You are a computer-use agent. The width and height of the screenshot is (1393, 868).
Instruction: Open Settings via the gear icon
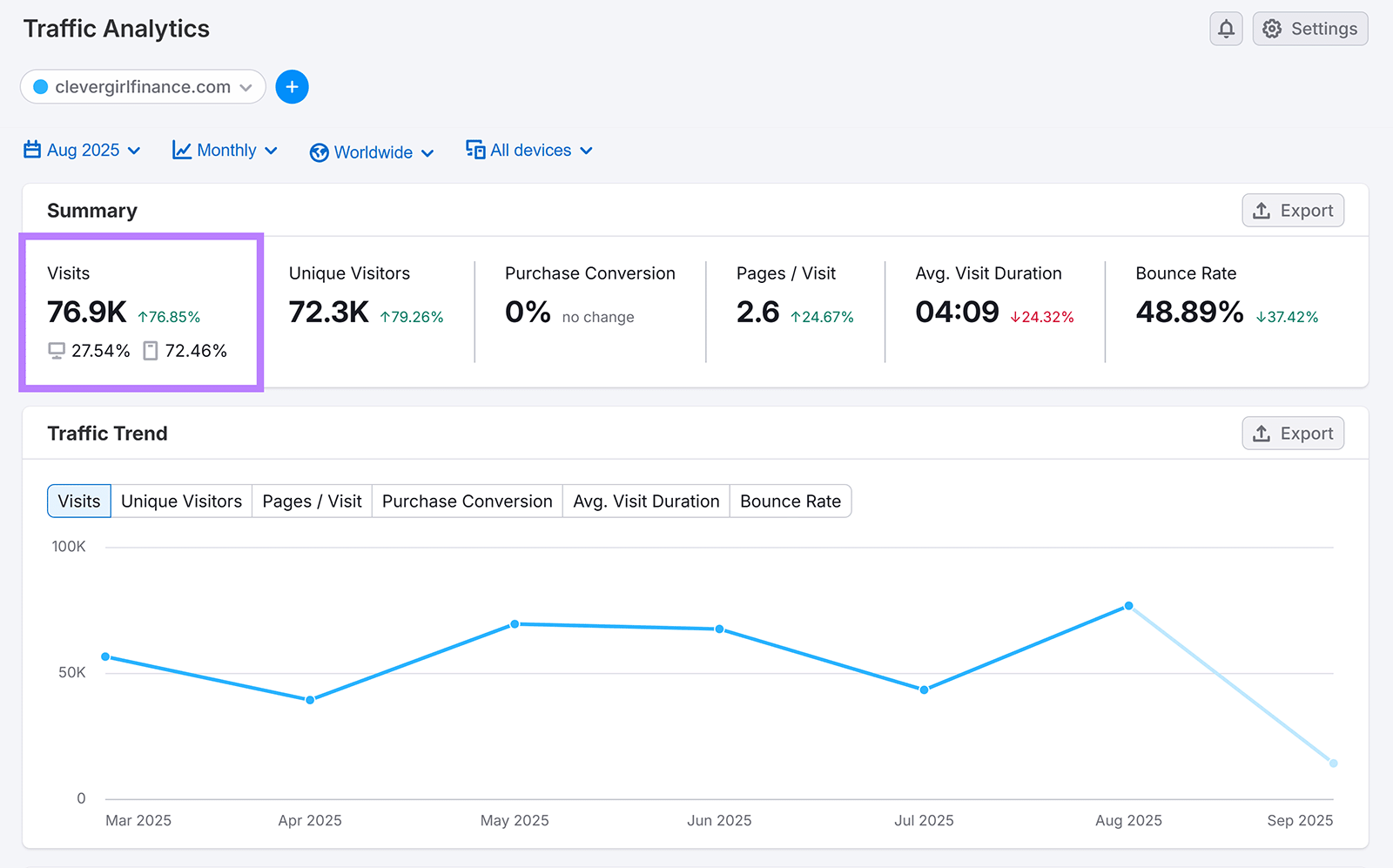(1271, 28)
